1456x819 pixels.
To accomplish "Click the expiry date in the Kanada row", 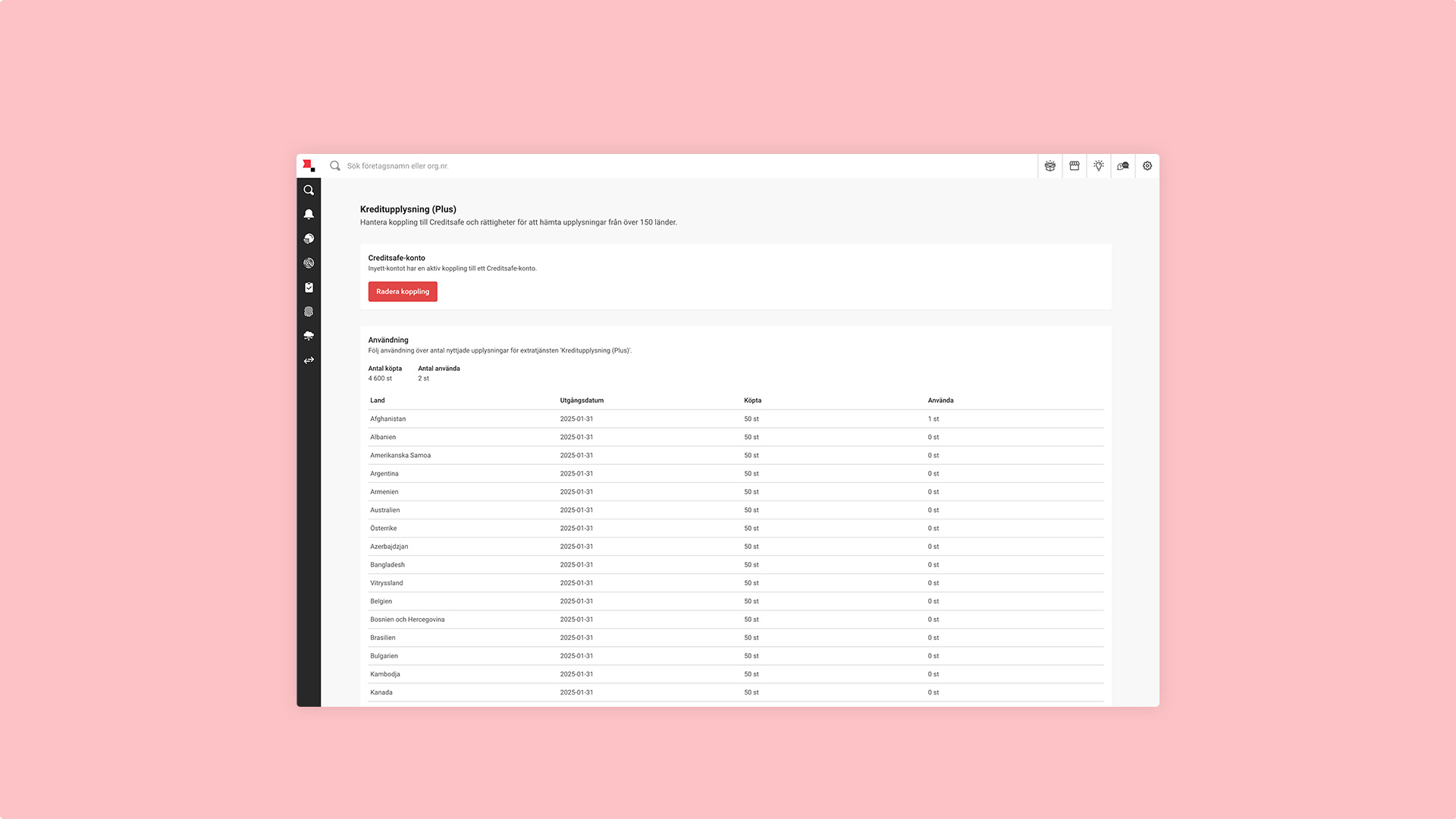I will [x=576, y=692].
